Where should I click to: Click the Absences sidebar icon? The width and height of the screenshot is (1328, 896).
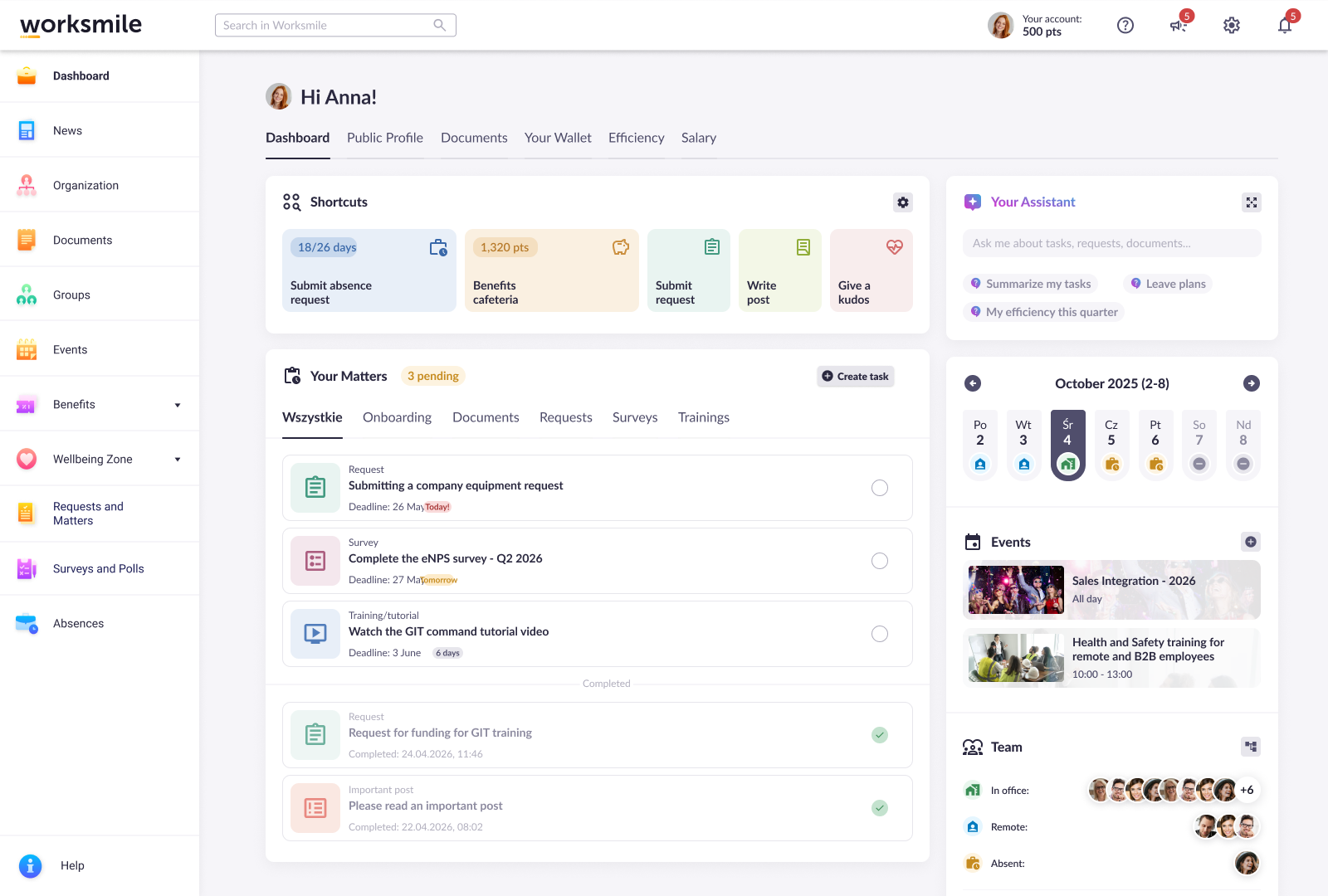(x=27, y=623)
